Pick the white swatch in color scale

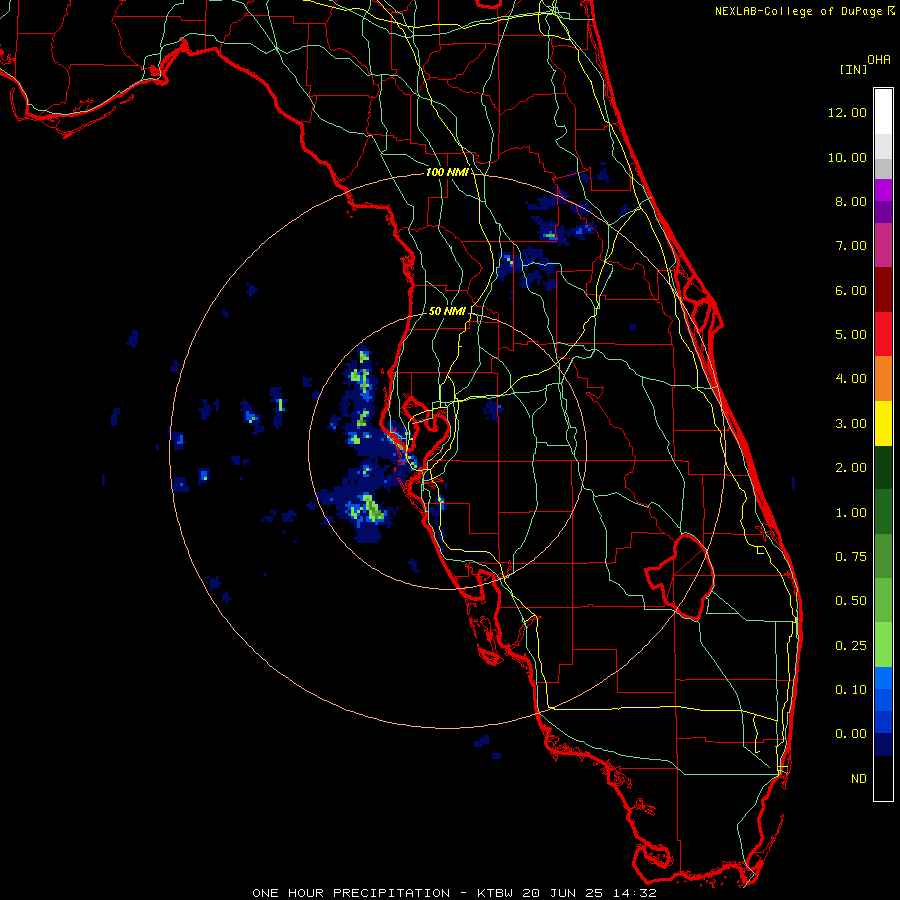pos(883,111)
